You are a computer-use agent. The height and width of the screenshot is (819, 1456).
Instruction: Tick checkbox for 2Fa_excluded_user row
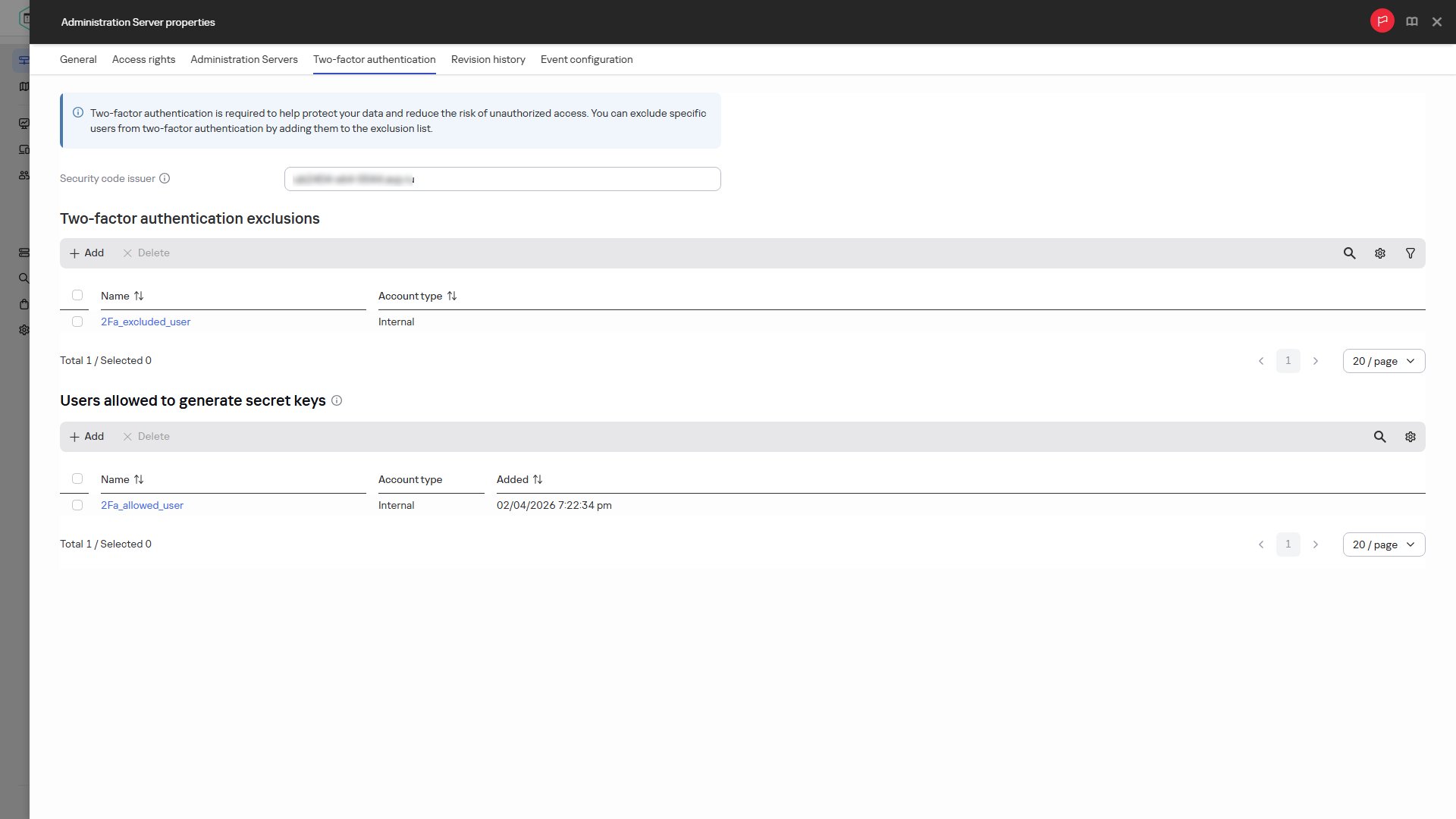click(x=77, y=322)
